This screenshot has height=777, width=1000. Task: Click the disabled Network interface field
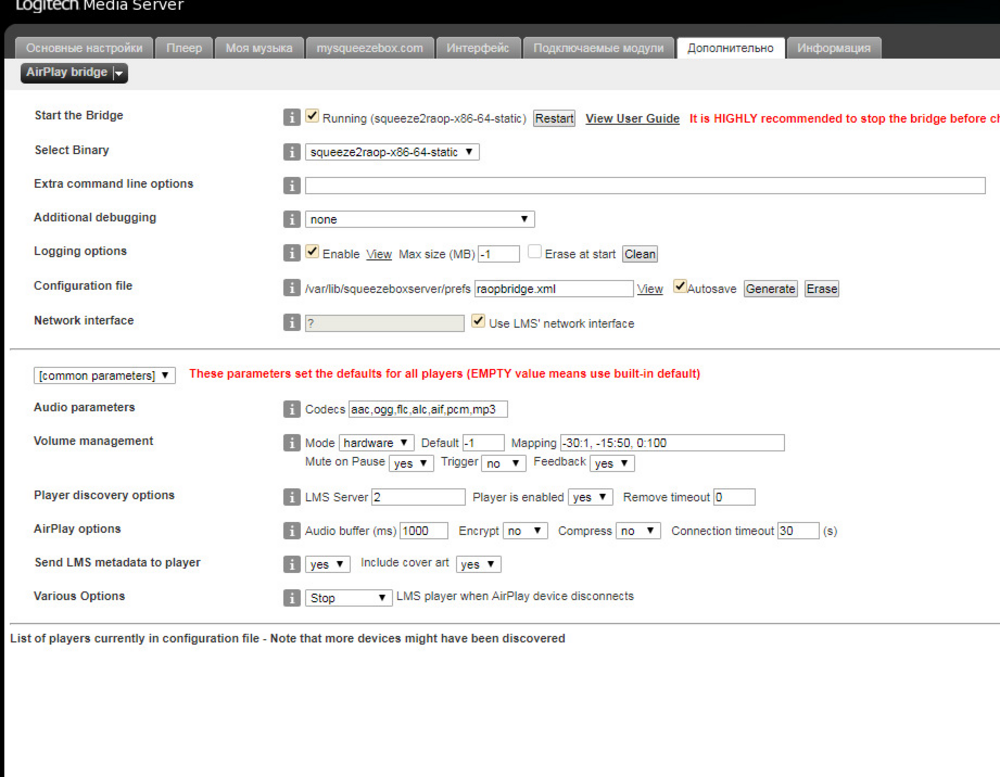pos(385,323)
